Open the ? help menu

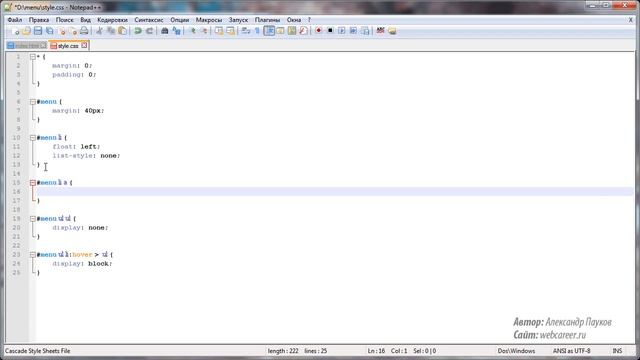click(309, 20)
